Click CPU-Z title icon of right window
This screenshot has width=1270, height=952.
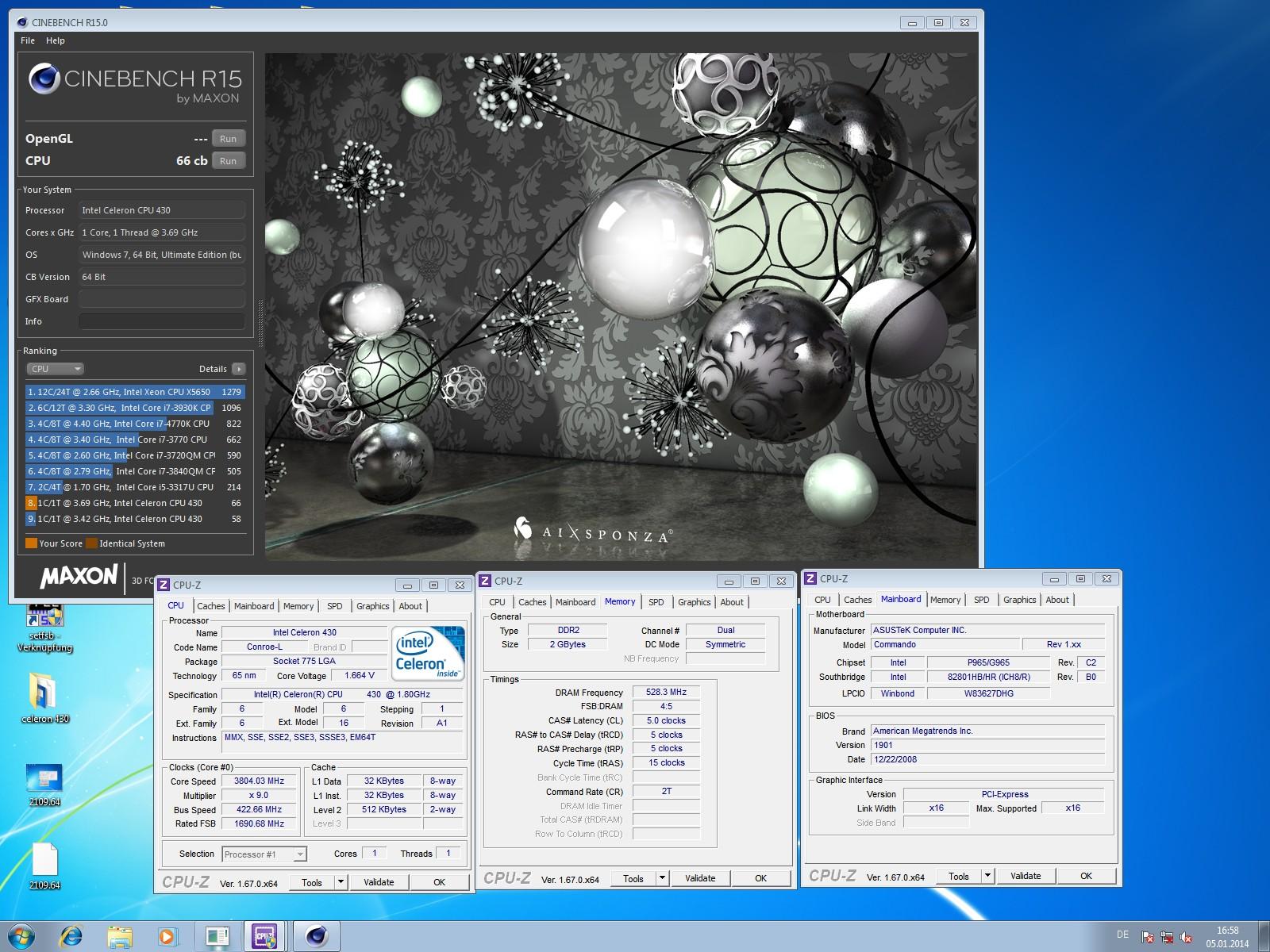811,579
